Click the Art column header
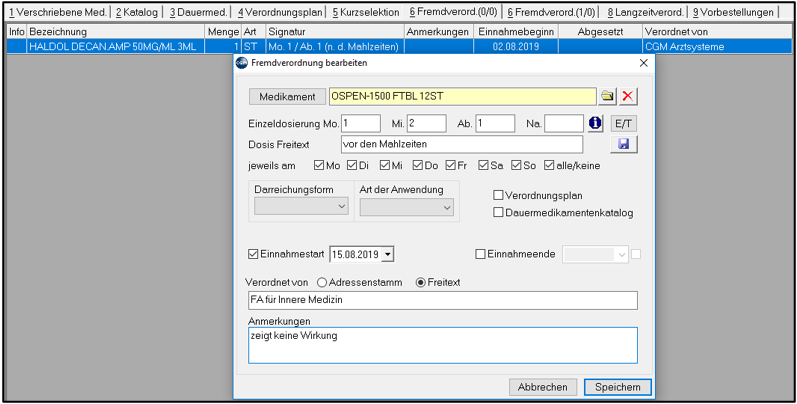 click(254, 32)
